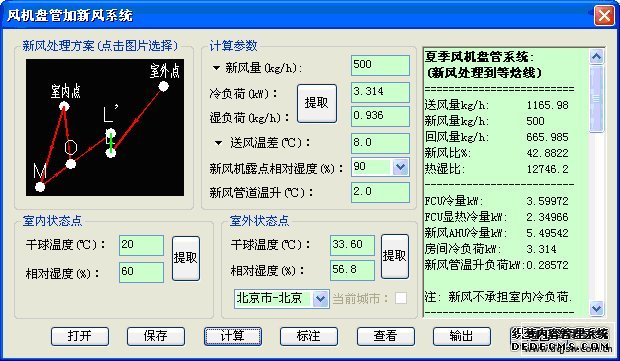This screenshot has width=620, height=361.
Task: Open a file with 打开 button
Action: (80, 336)
